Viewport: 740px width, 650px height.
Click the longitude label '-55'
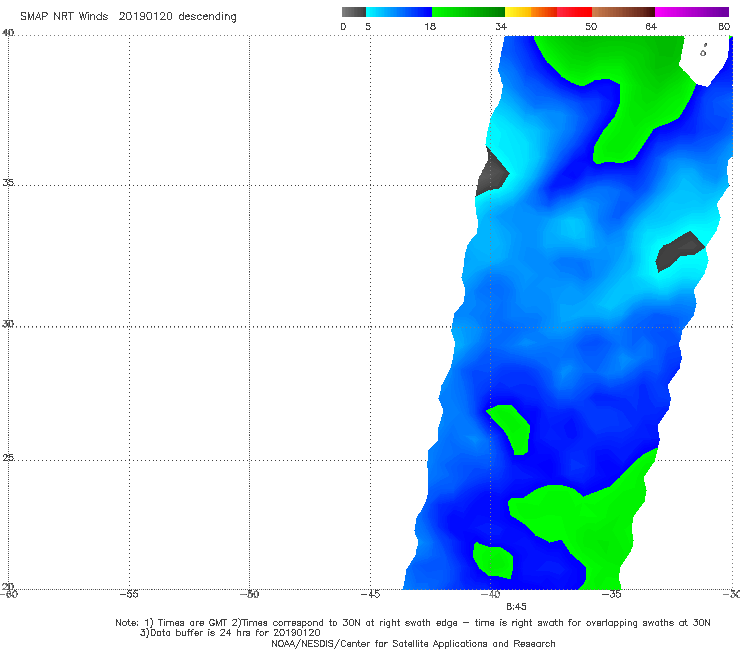129,594
